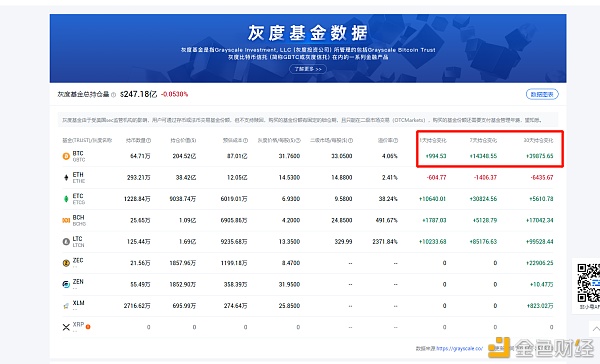Click the 1天持仓变化 column header

click(x=433, y=140)
